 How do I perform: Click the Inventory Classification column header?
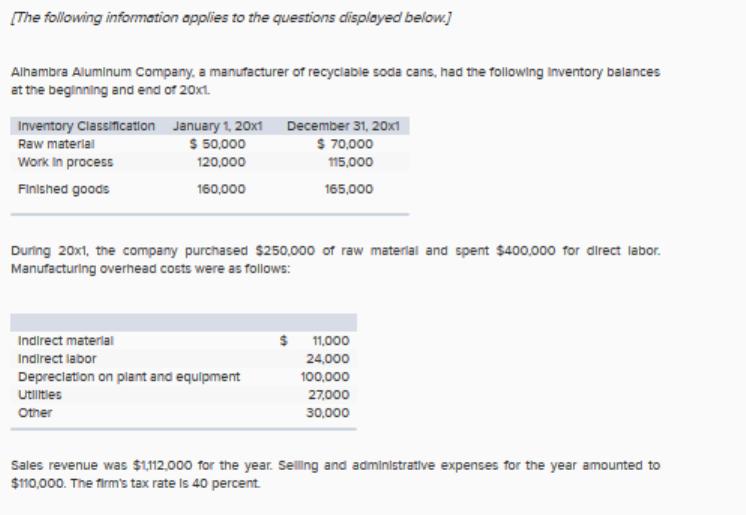pos(86,126)
